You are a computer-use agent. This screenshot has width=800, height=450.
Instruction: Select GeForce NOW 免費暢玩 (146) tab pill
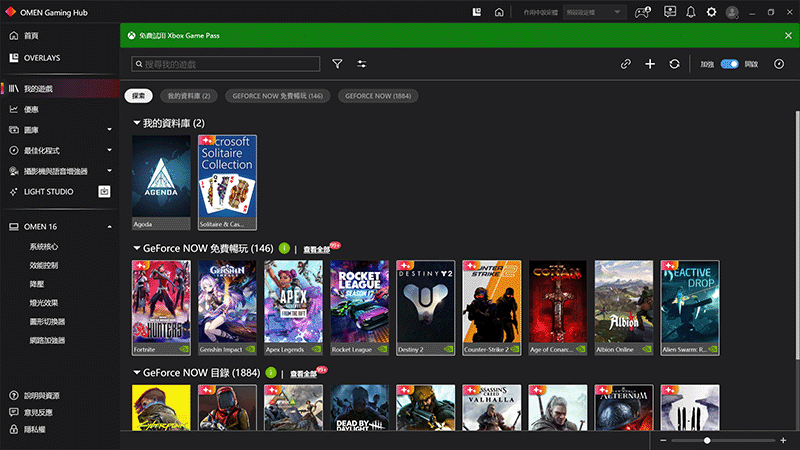point(278,96)
